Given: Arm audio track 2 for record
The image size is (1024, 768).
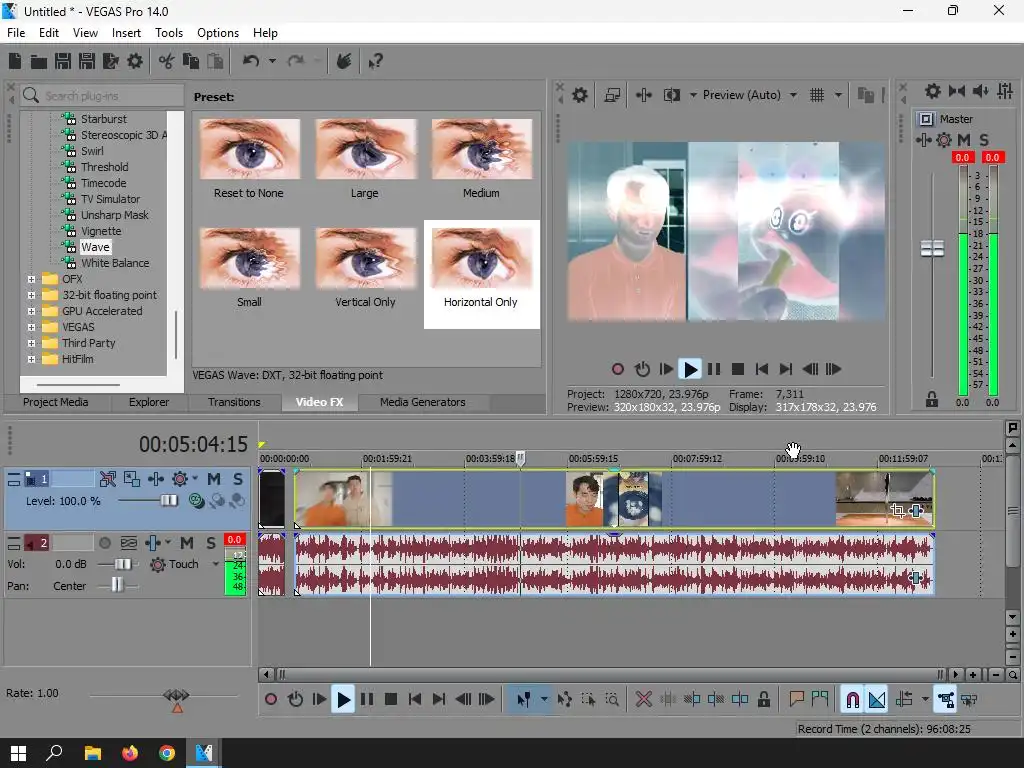Looking at the screenshot, I should pyautogui.click(x=104, y=543).
